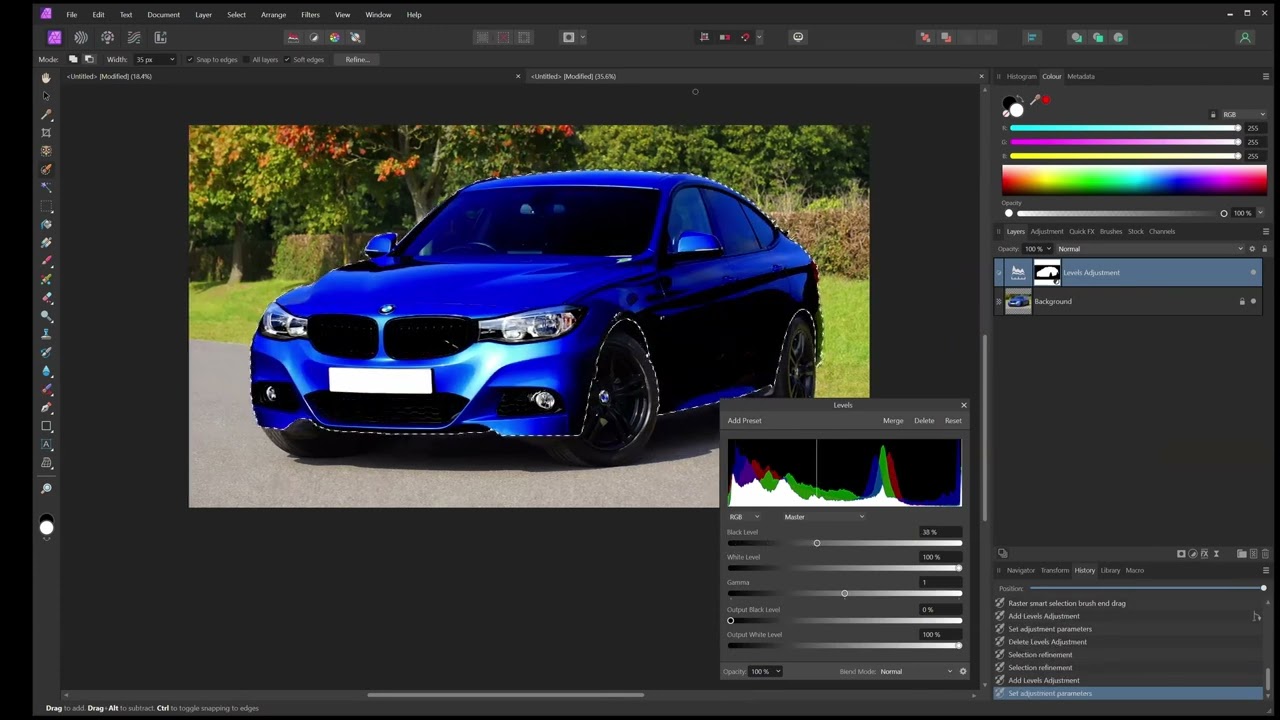The height and width of the screenshot is (720, 1280).
Task: Toggle Snap to edges checkbox
Action: 190,59
